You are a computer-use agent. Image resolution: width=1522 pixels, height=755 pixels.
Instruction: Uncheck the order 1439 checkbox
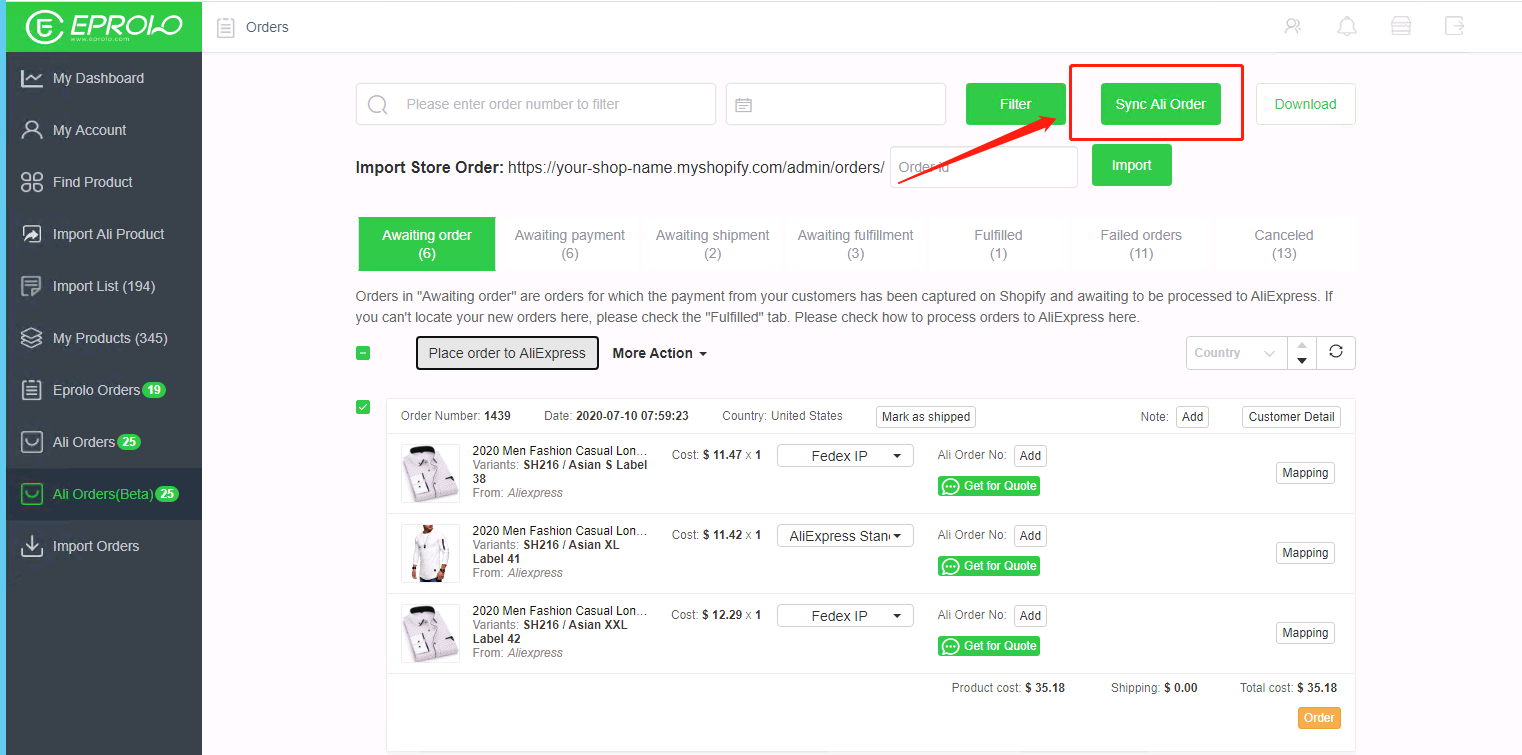(363, 407)
